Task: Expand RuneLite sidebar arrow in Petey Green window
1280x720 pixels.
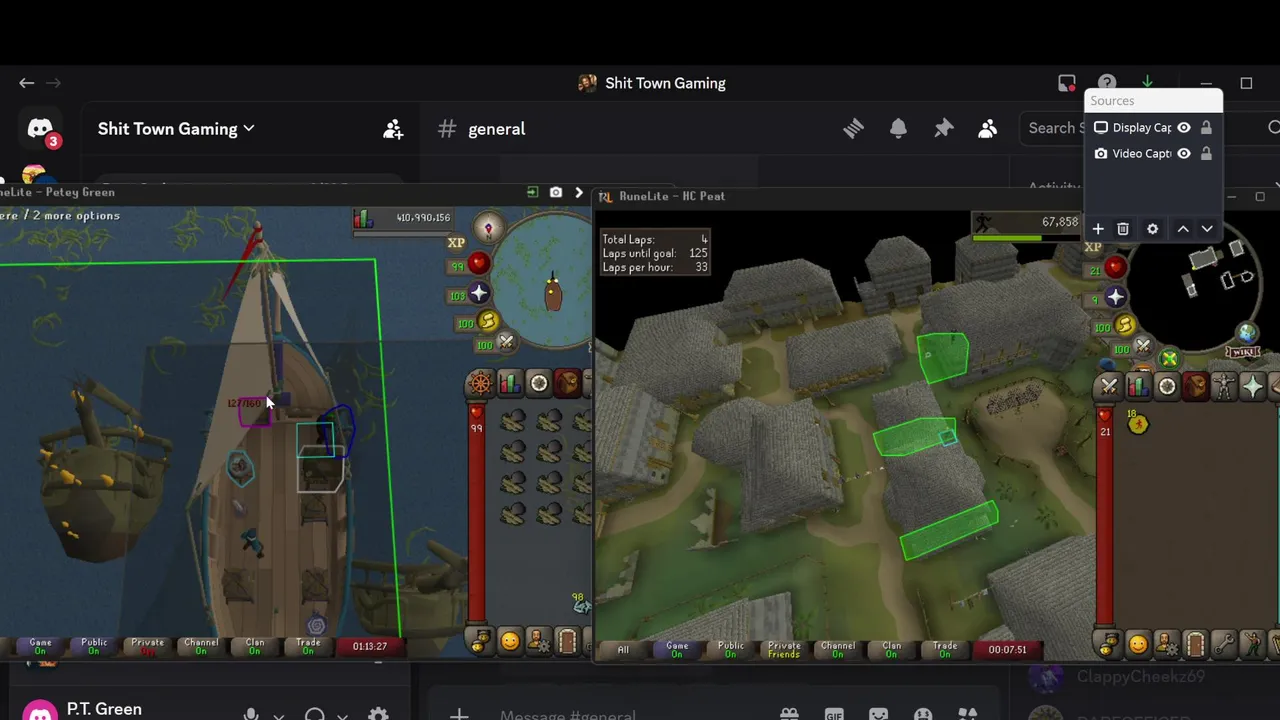Action: pyautogui.click(x=579, y=192)
